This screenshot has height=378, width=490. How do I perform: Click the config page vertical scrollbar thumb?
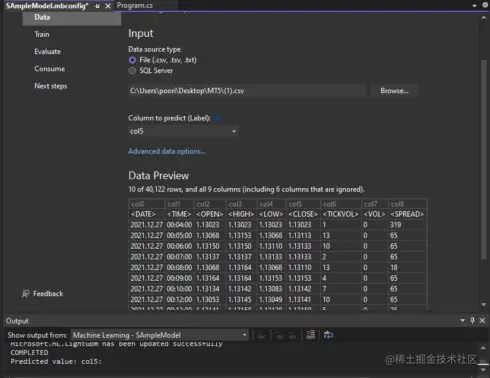[x=484, y=159]
